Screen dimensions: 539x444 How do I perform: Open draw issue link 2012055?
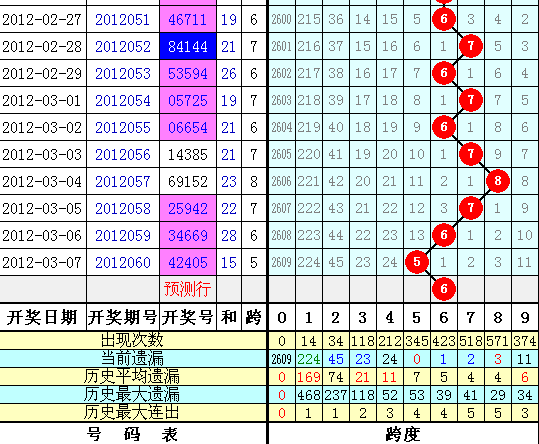[x=123, y=128]
